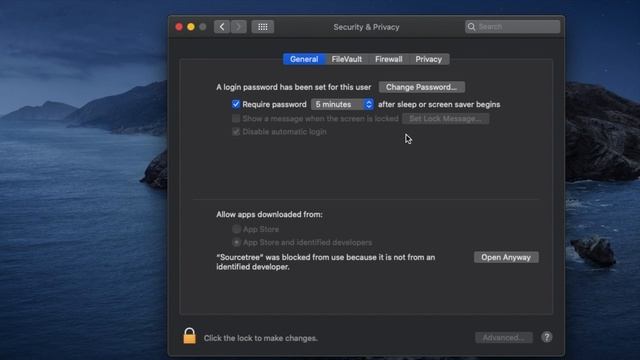Focus the Search input field
The height and width of the screenshot is (360, 640).
(x=513, y=27)
